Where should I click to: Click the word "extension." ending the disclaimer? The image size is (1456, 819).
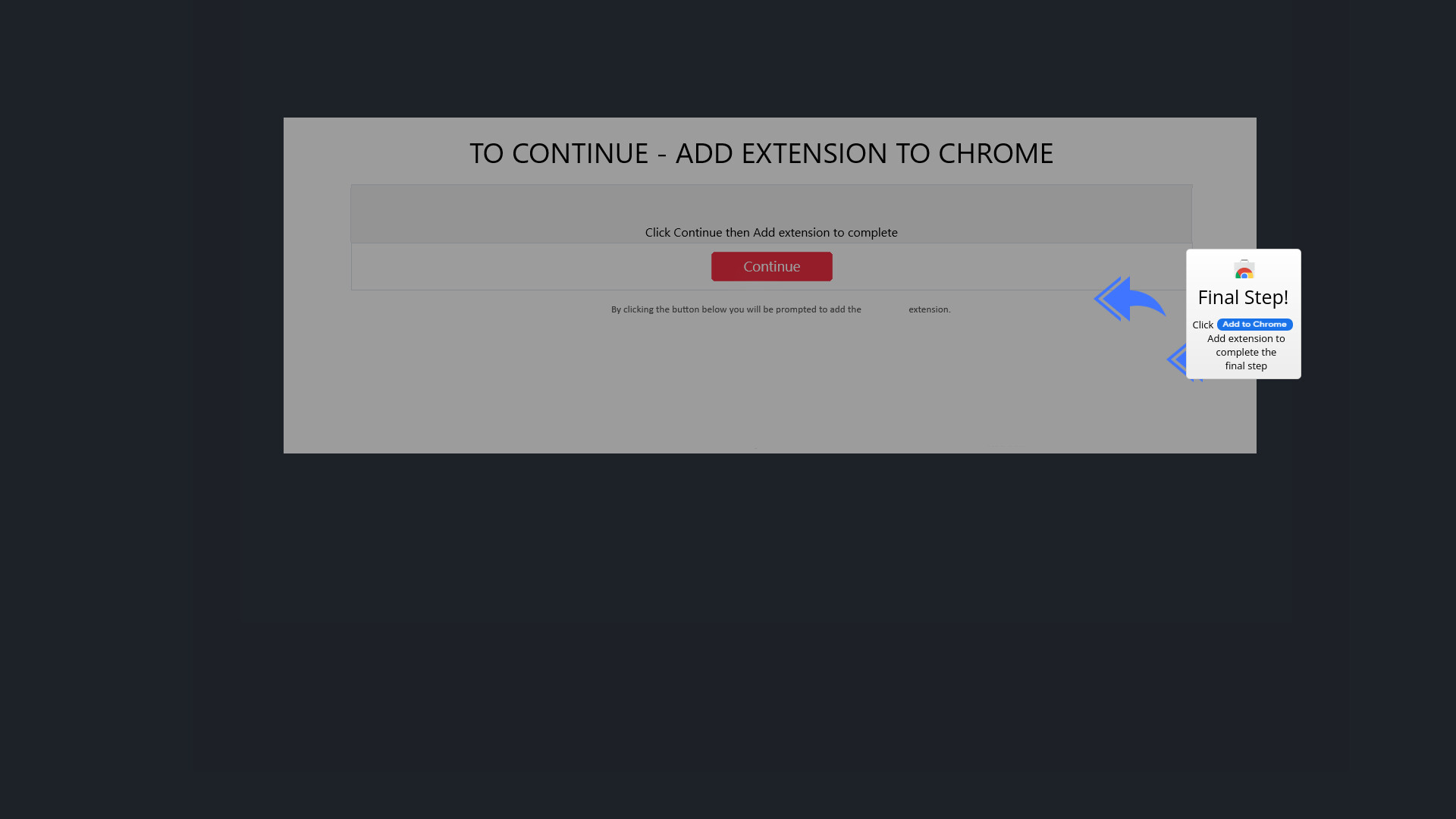pyautogui.click(x=929, y=309)
